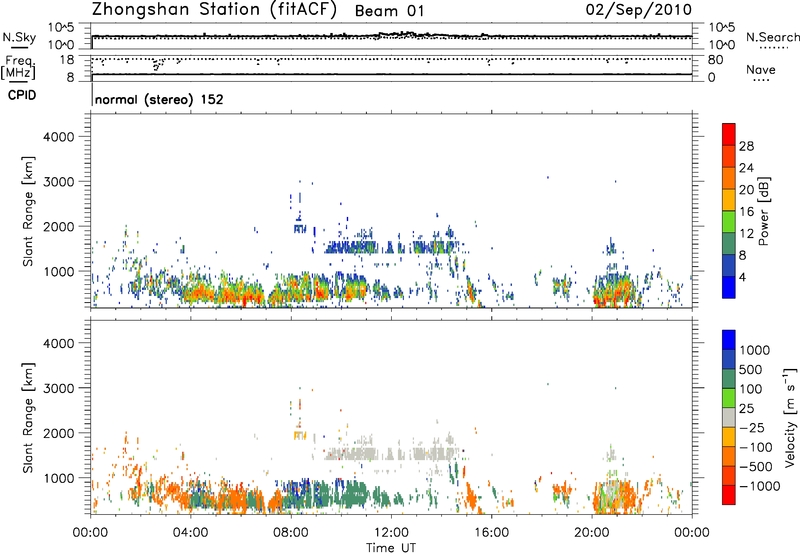Image resolution: width=800 pixels, height=554 pixels.
Task: Click the -100 tick on Velocity colorbar
Action: tap(756, 447)
